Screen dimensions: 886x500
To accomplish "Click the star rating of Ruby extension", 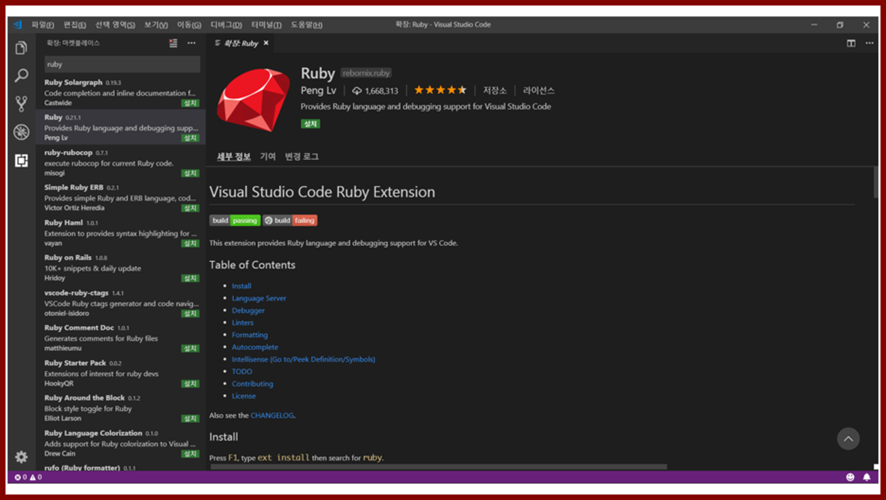I will [x=440, y=90].
